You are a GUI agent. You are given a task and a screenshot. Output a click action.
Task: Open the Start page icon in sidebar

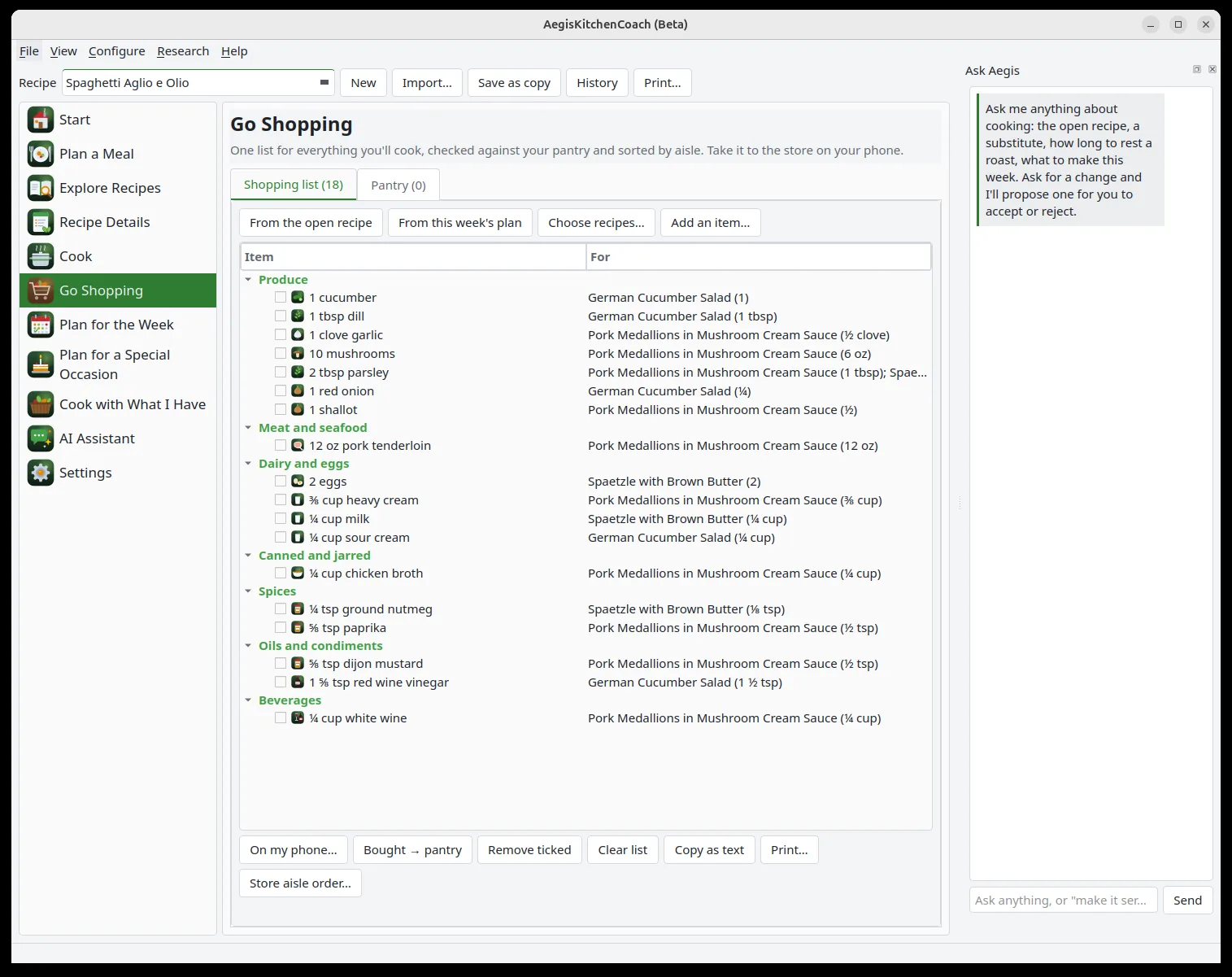[x=40, y=120]
